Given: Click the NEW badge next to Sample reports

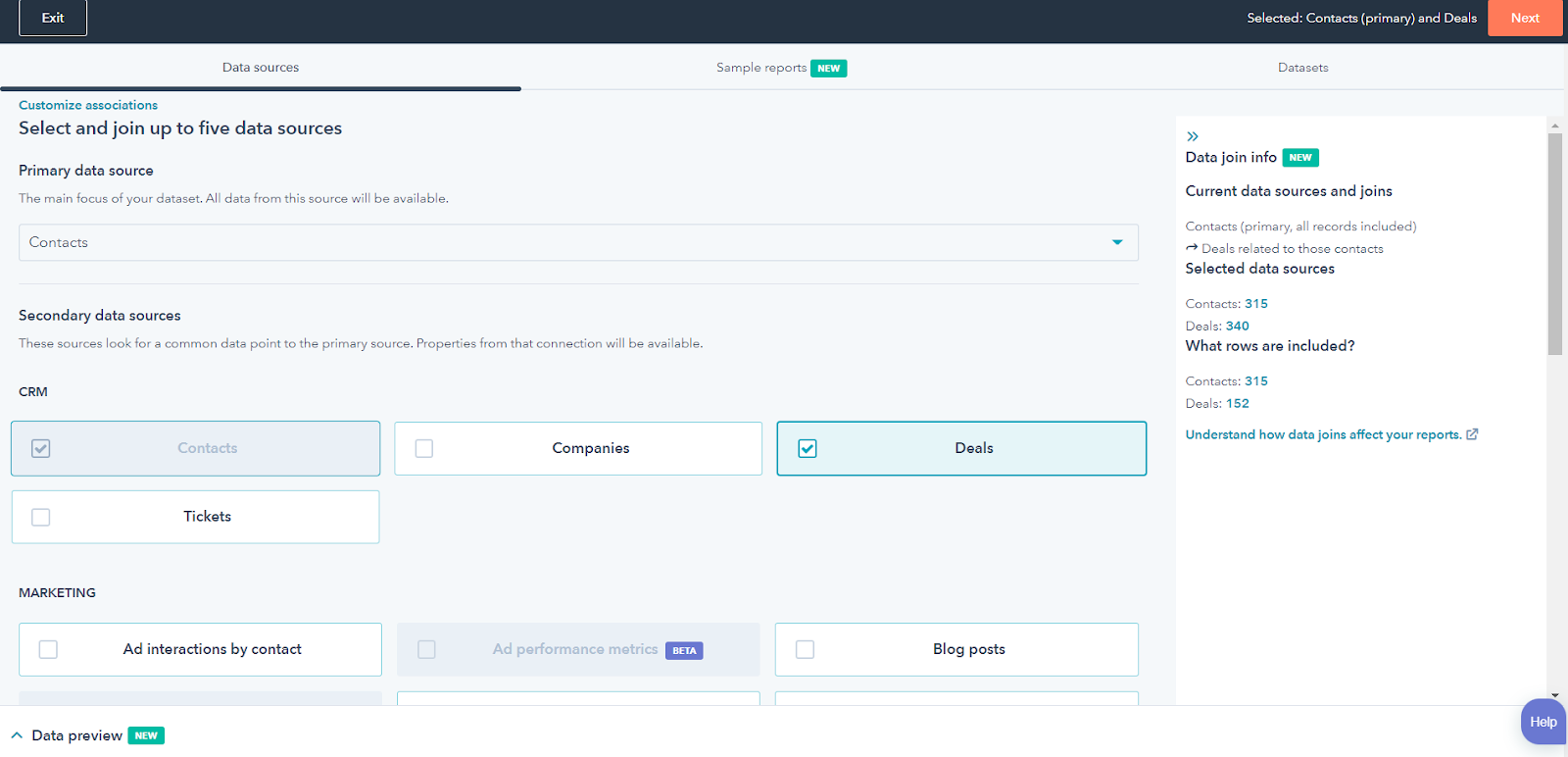Looking at the screenshot, I should (828, 69).
